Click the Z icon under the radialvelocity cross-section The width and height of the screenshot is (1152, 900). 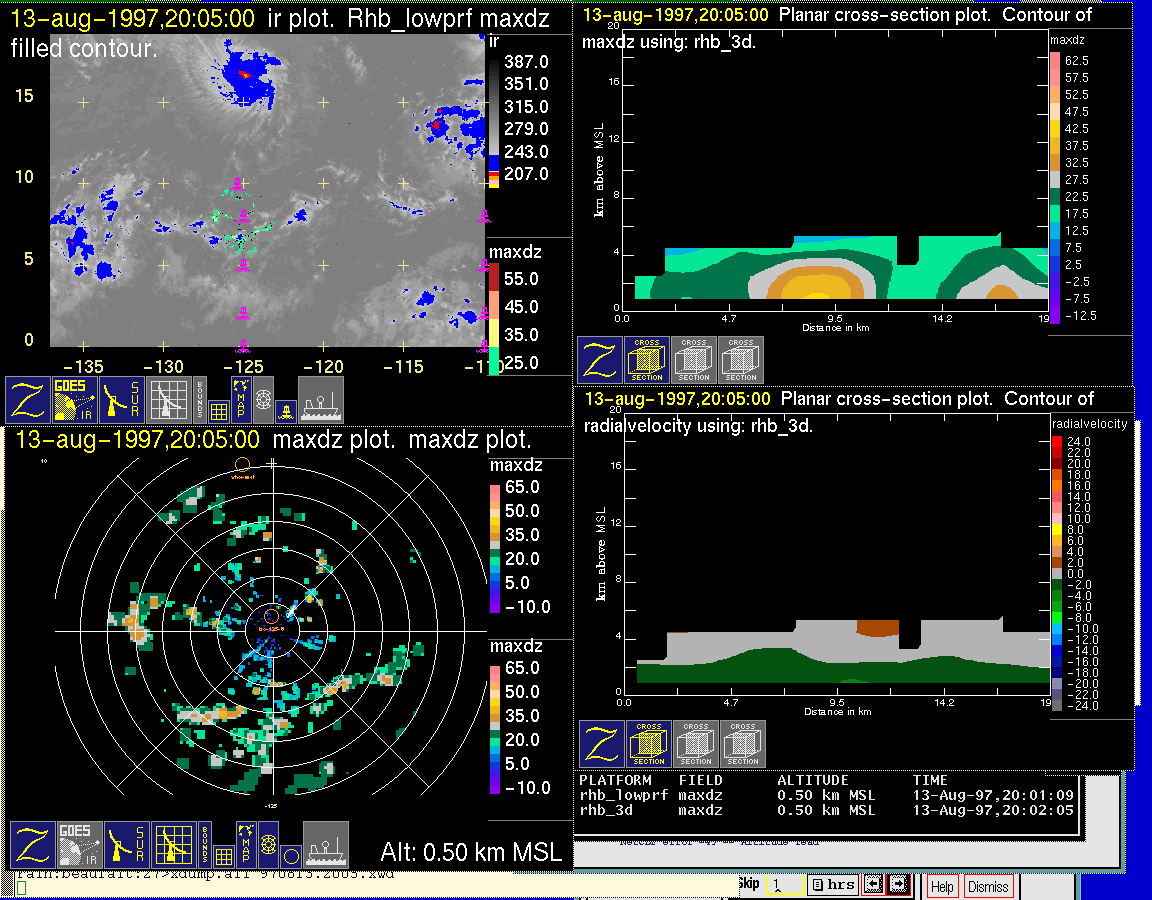602,744
